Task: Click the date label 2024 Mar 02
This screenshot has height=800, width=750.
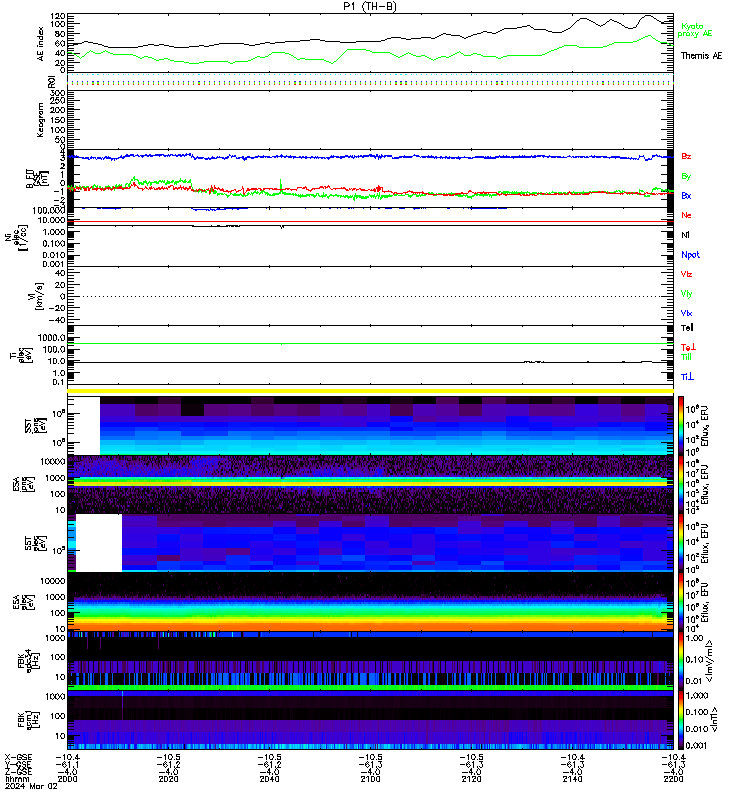Action: click(x=31, y=786)
